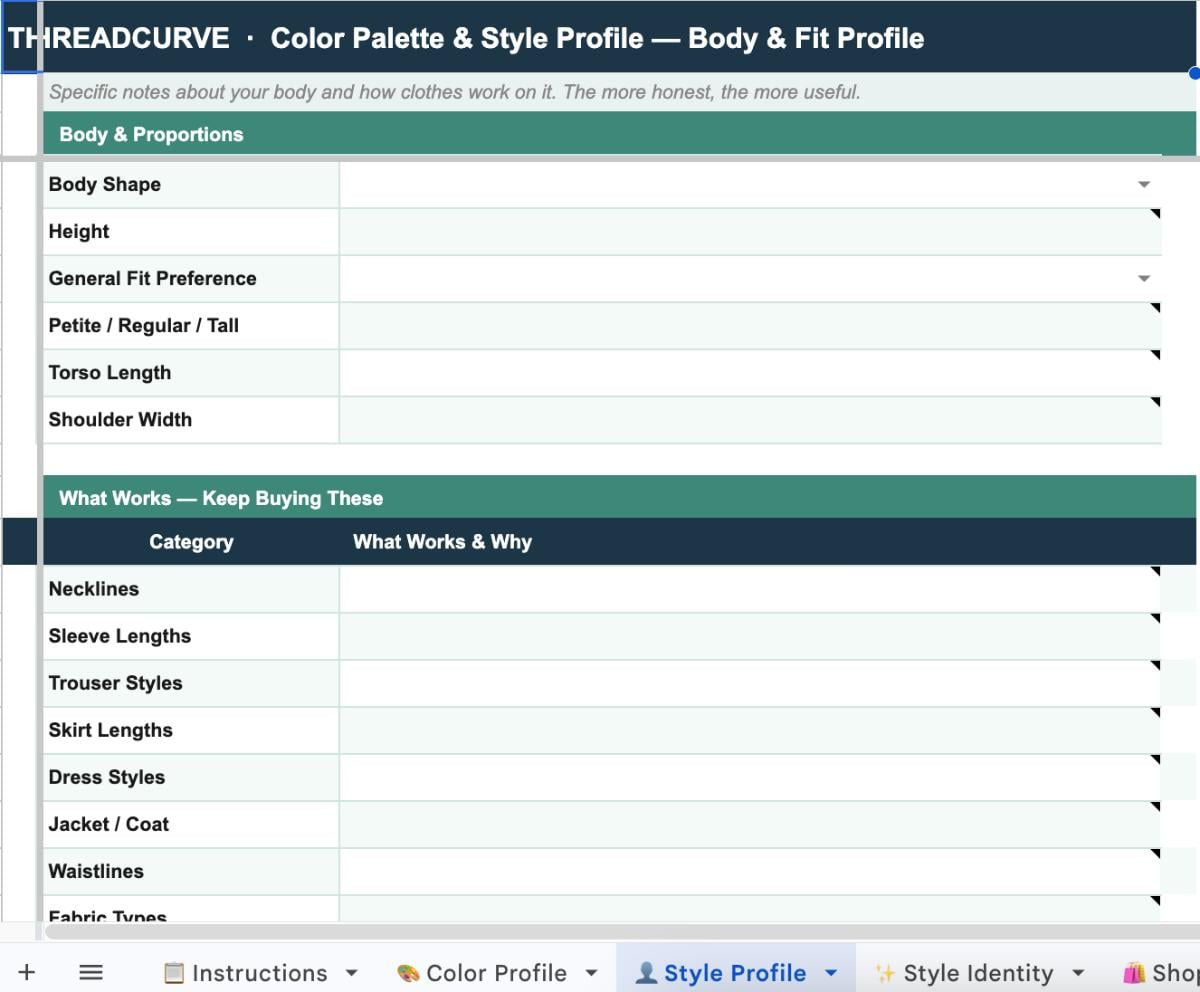The width and height of the screenshot is (1200, 992).
Task: Open the Style Profile tab options menu
Action: click(830, 972)
